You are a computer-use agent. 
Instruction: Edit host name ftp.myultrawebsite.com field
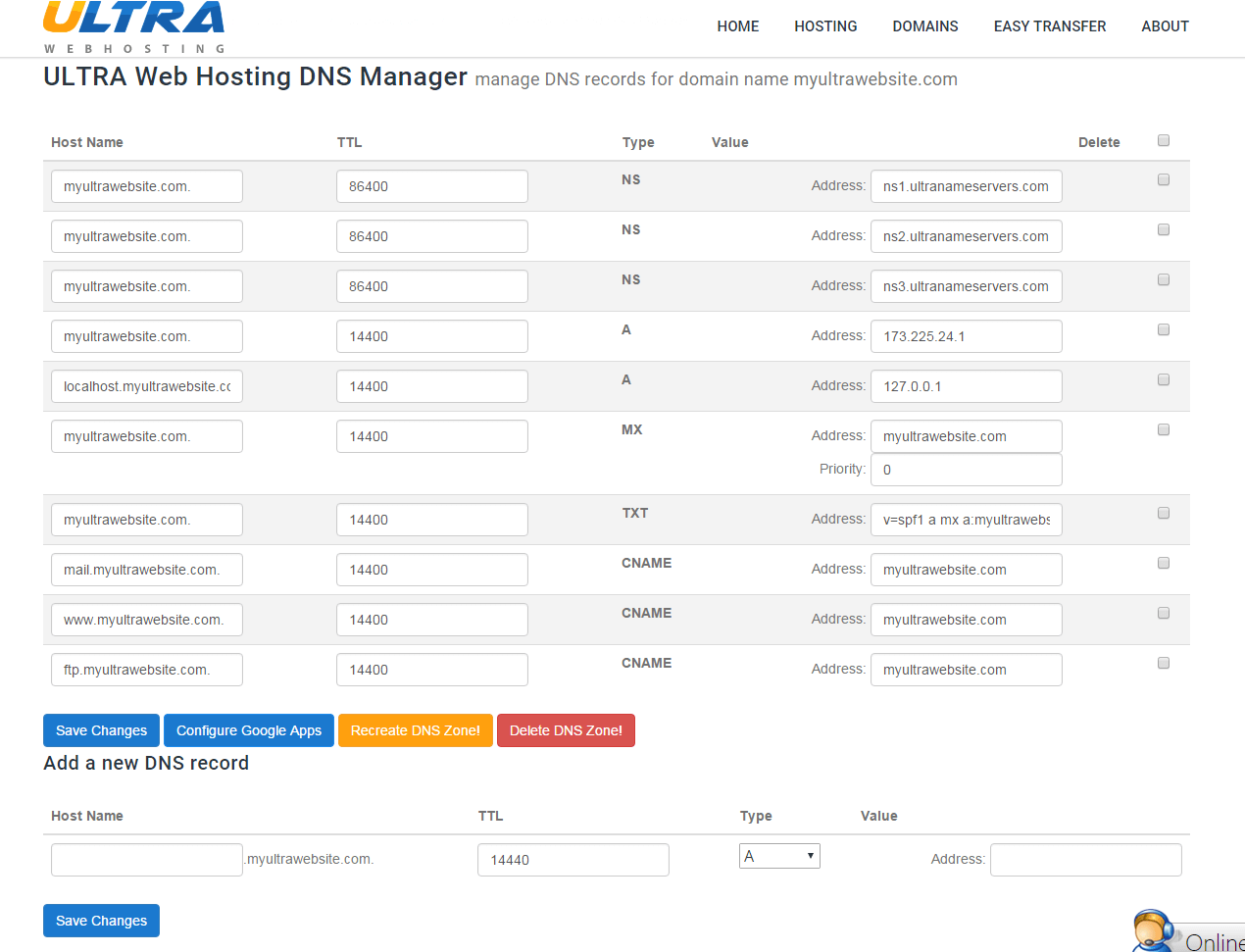(x=147, y=670)
